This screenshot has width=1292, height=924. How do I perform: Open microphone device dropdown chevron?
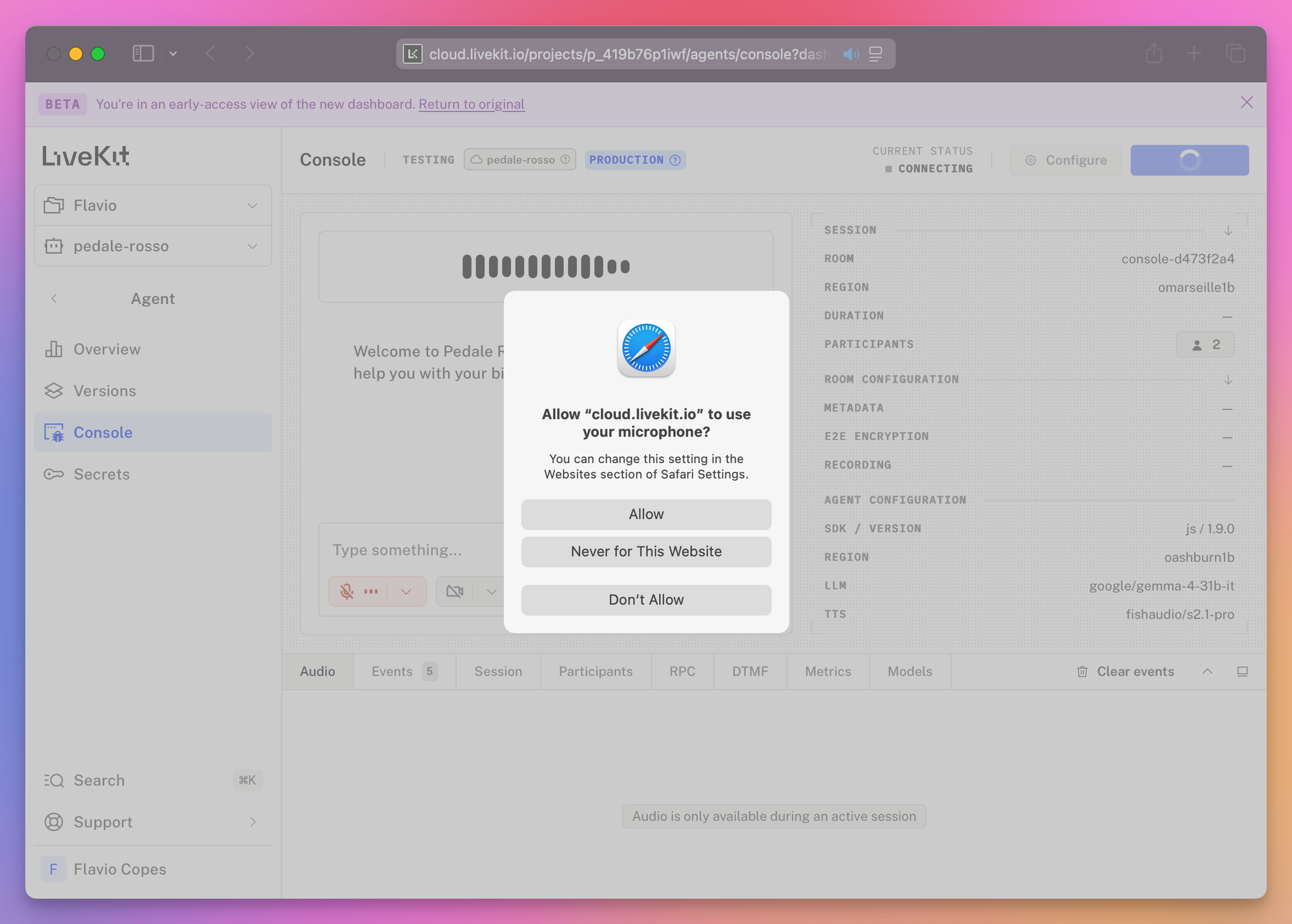pyautogui.click(x=406, y=591)
